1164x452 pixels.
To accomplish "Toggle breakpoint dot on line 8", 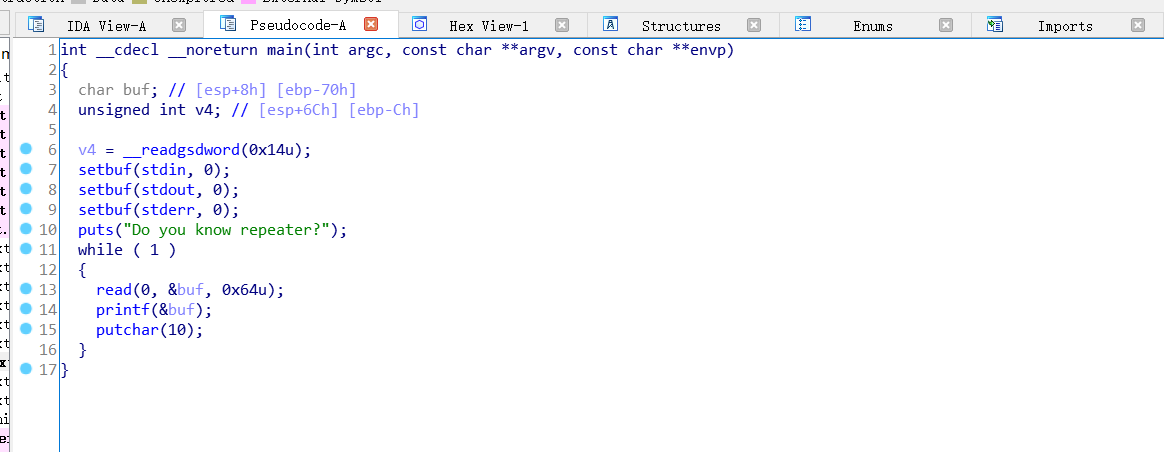I will (x=27, y=189).
